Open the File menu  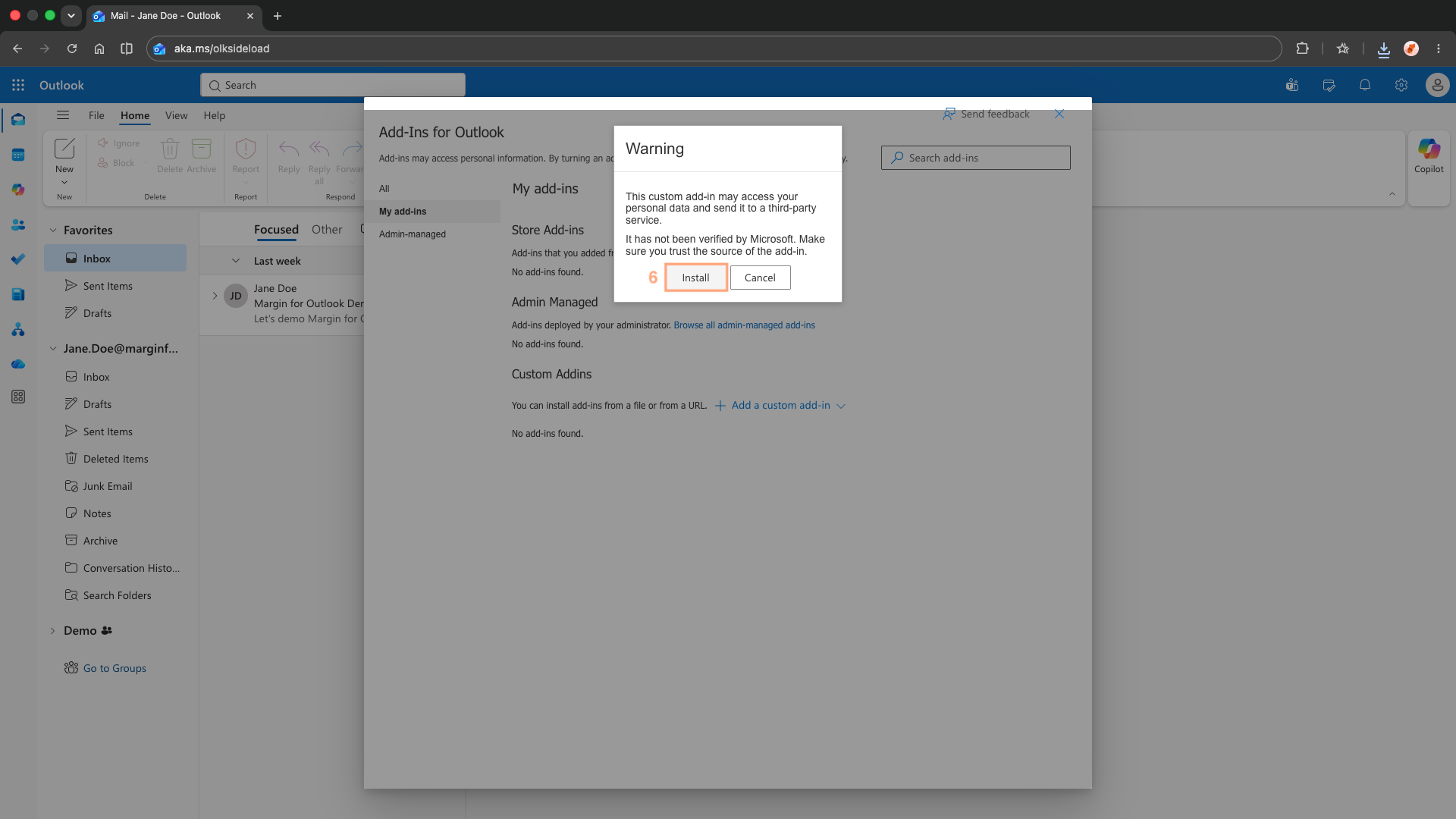pyautogui.click(x=96, y=115)
